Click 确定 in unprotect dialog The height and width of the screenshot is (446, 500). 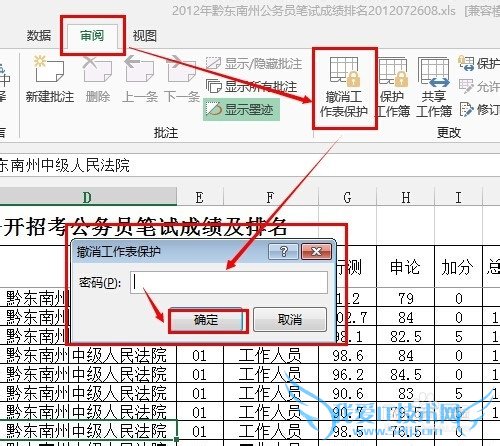[206, 320]
